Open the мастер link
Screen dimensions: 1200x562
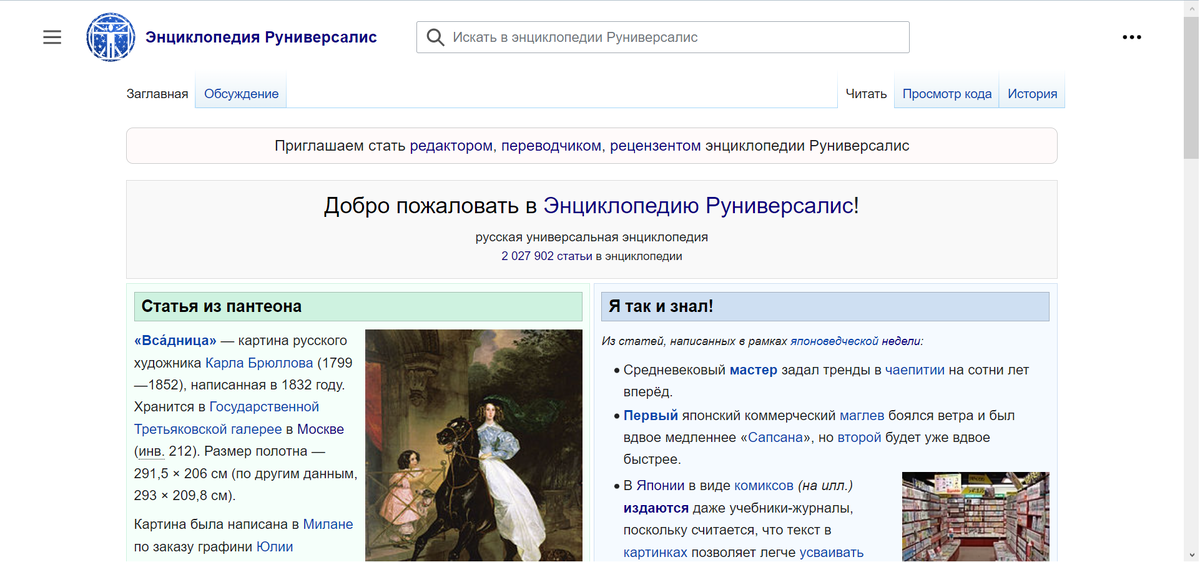click(x=753, y=370)
